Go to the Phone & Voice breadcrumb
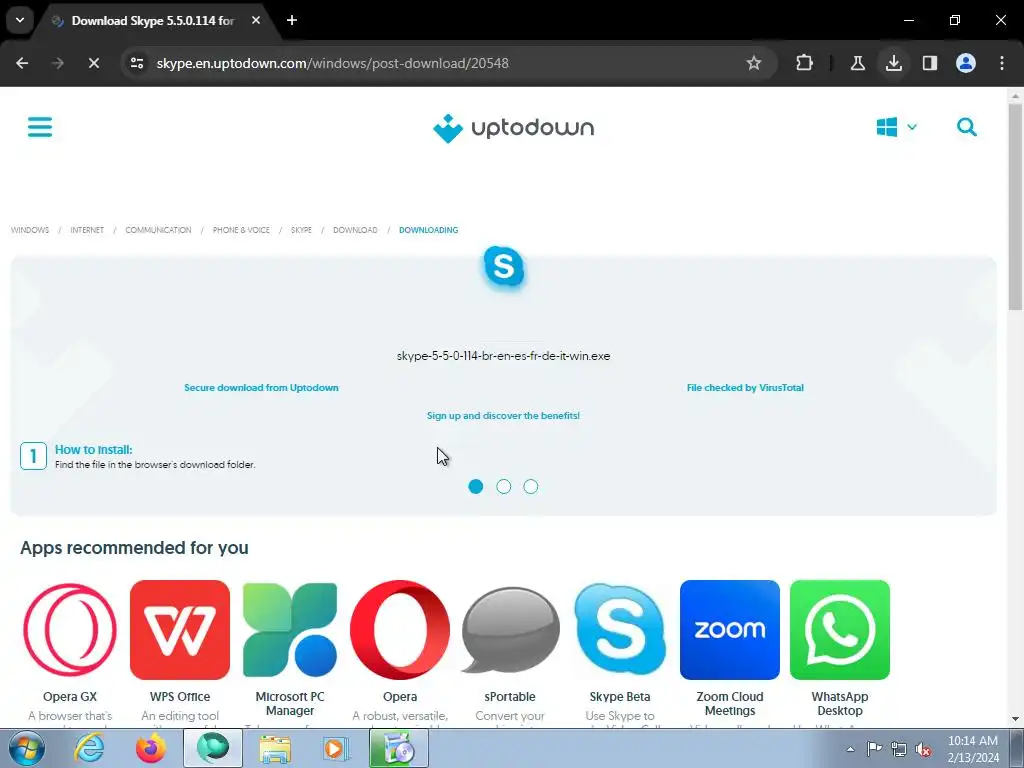The image size is (1024, 768). click(x=241, y=230)
